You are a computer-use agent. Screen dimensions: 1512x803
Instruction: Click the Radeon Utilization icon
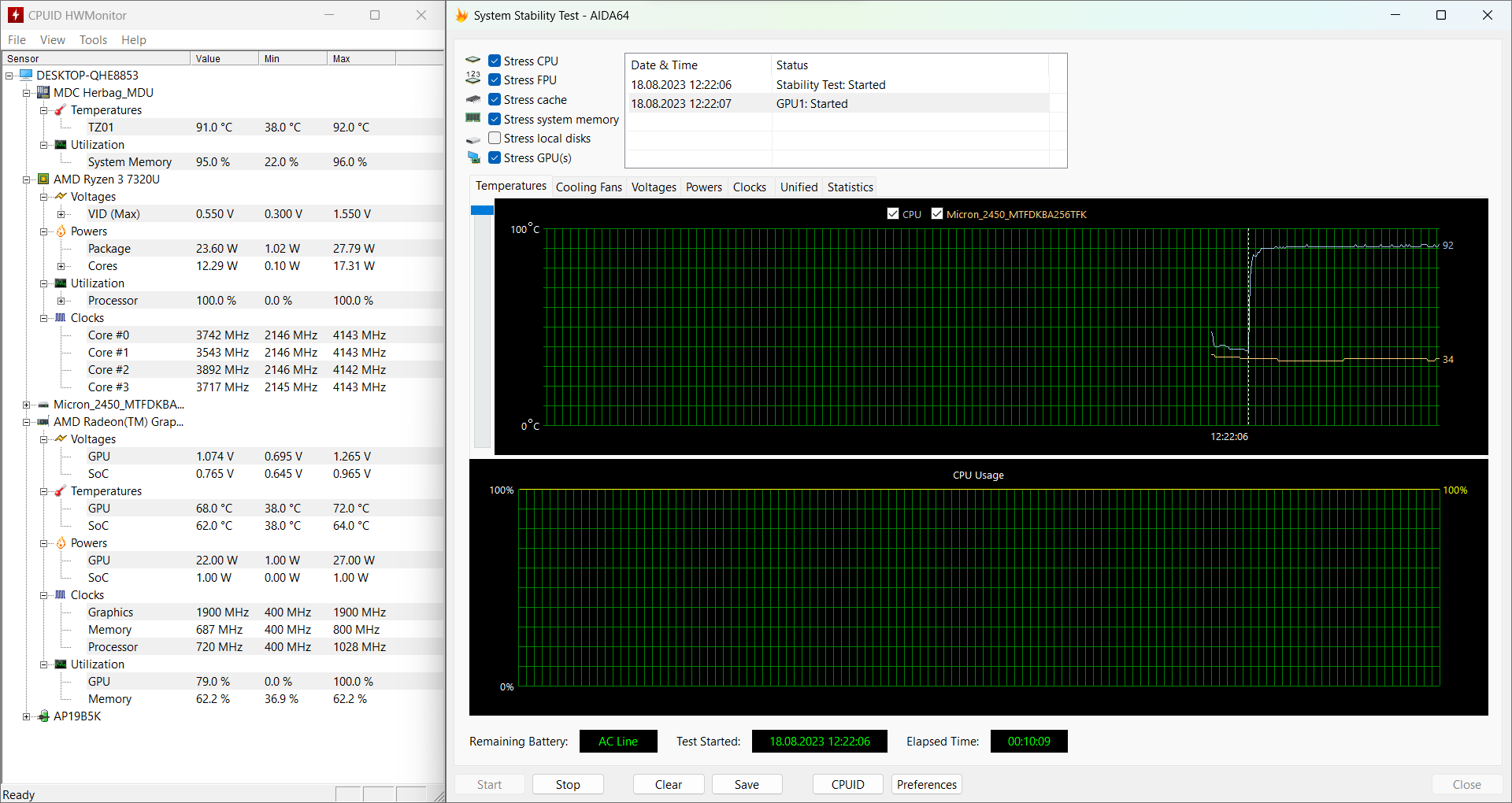click(61, 664)
